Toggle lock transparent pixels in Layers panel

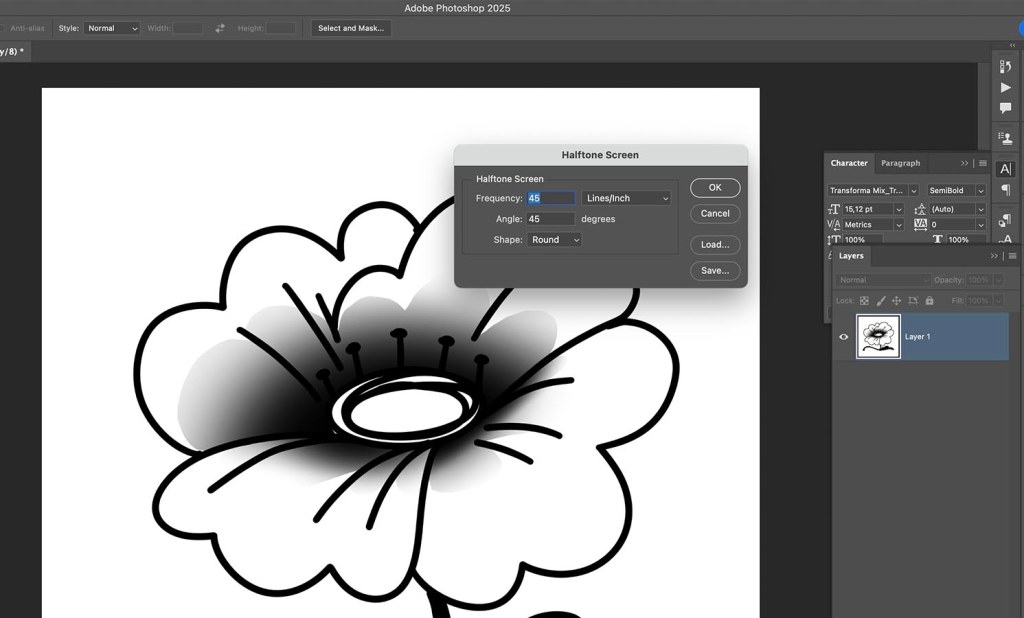865,300
